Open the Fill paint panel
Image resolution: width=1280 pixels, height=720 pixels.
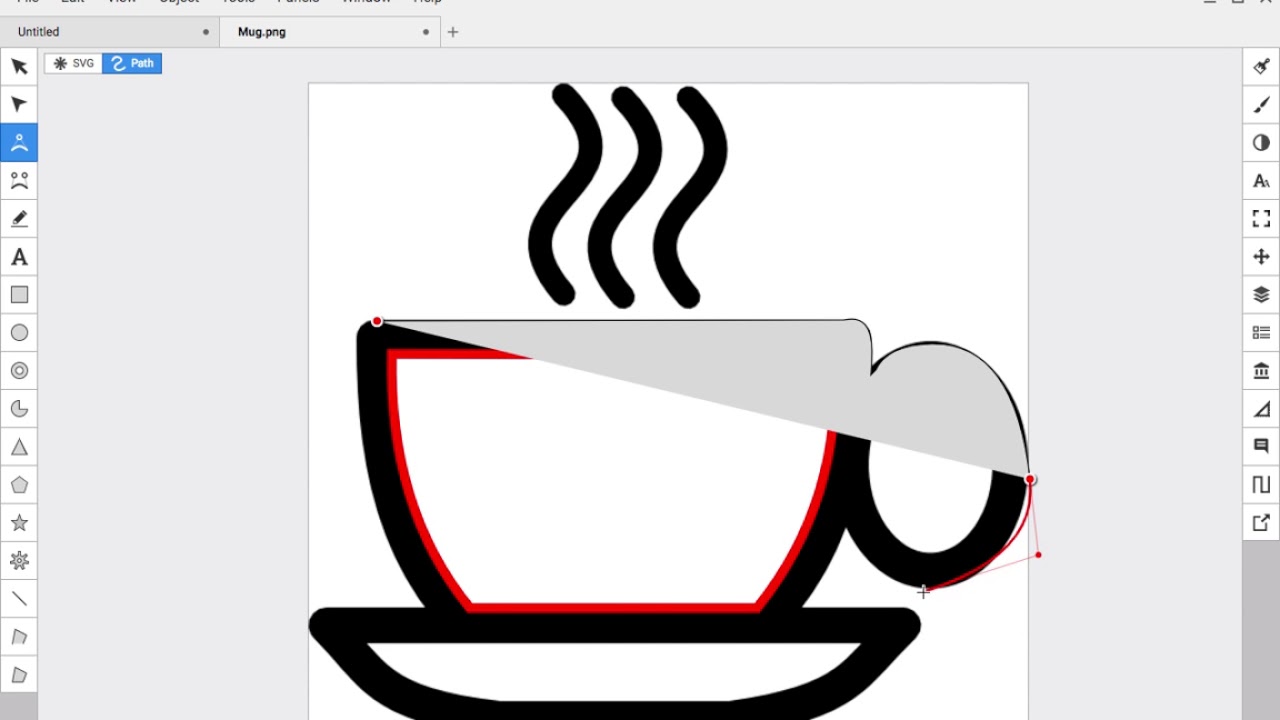[x=1261, y=66]
